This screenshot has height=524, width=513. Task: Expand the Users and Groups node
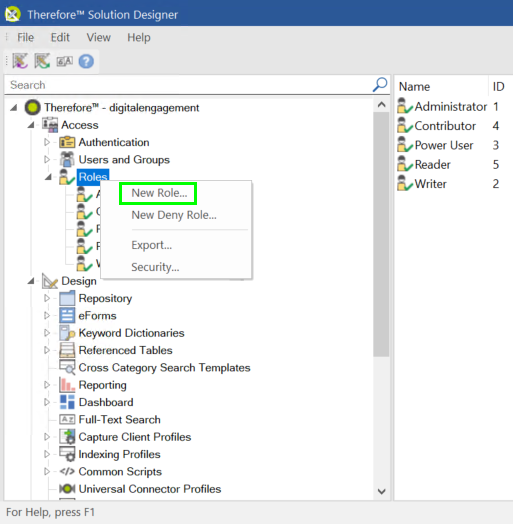click(47, 159)
